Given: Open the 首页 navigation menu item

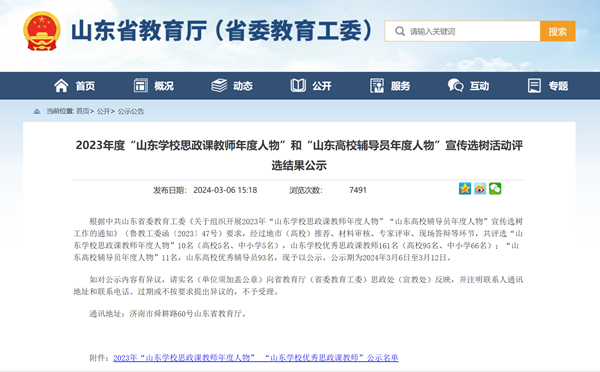Looking at the screenshot, I should pyautogui.click(x=85, y=86).
